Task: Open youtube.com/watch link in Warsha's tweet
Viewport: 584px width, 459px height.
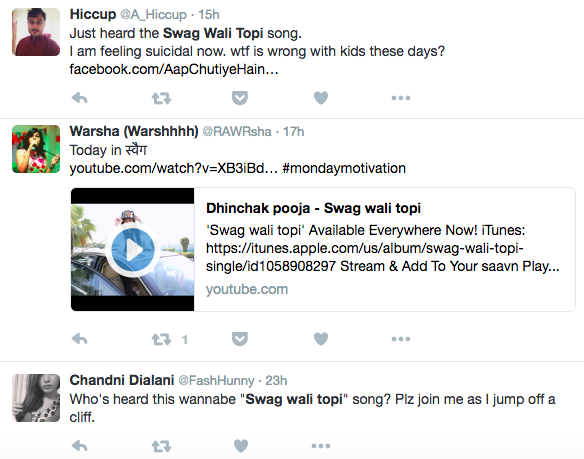Action: [x=174, y=168]
